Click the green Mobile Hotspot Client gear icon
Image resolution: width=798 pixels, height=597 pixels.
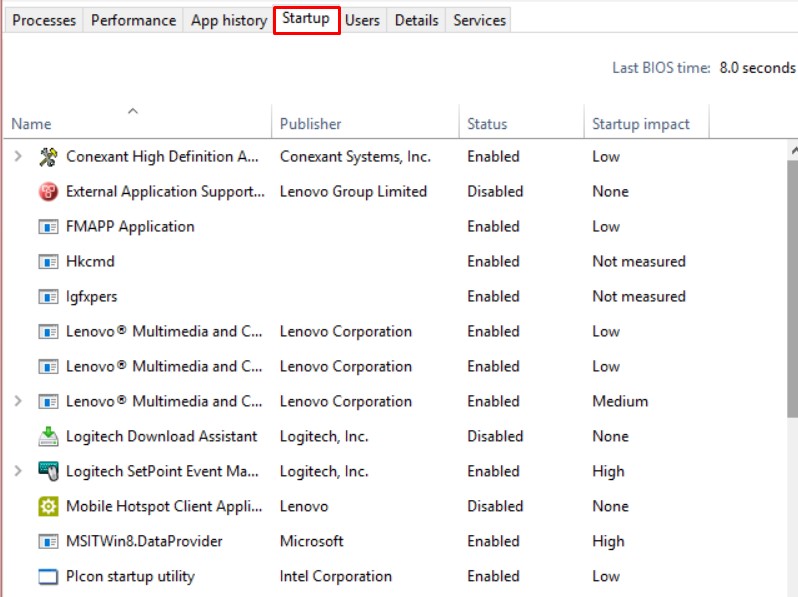[x=48, y=506]
